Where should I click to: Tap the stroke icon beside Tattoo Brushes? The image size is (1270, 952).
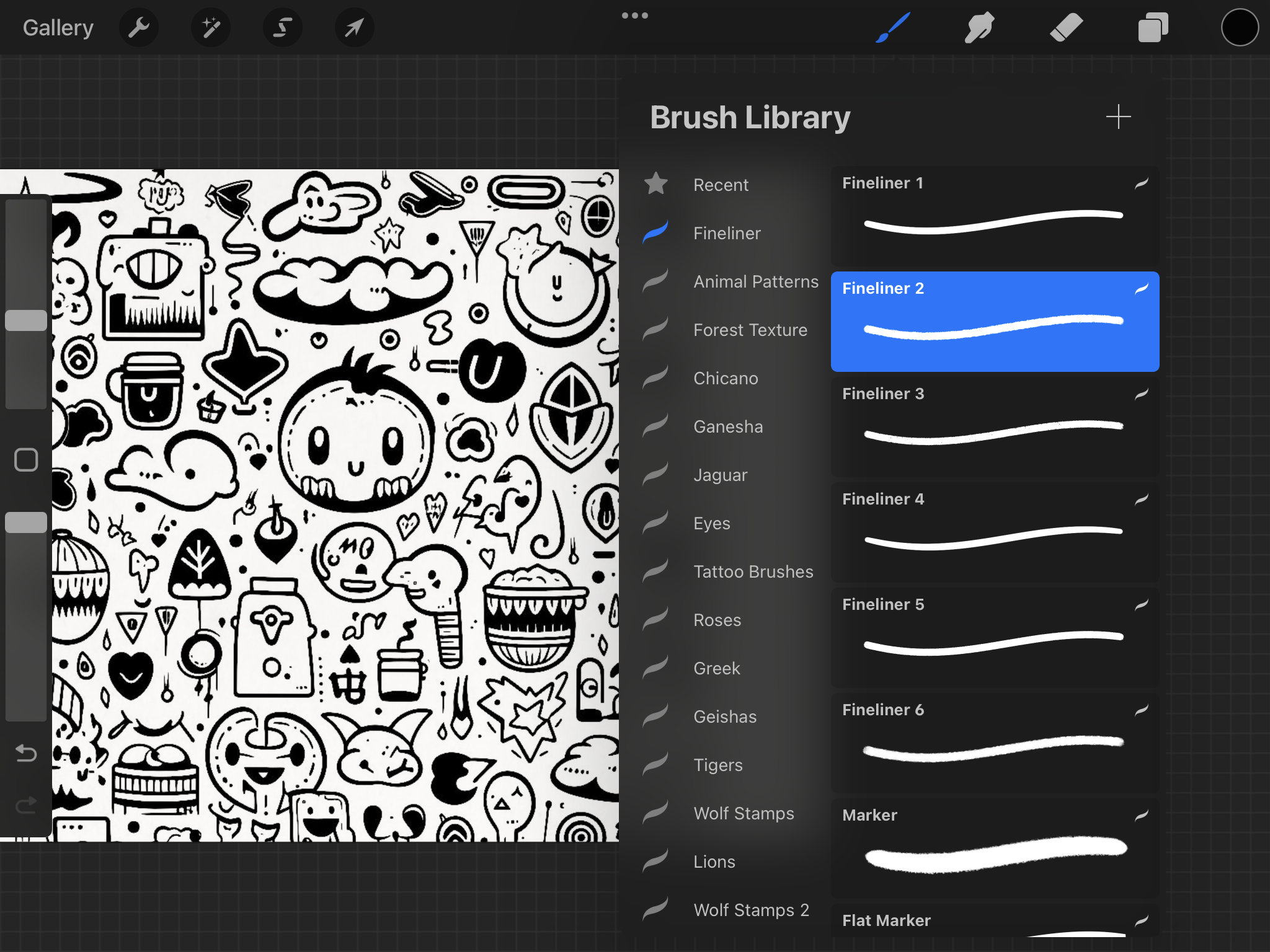click(x=655, y=570)
